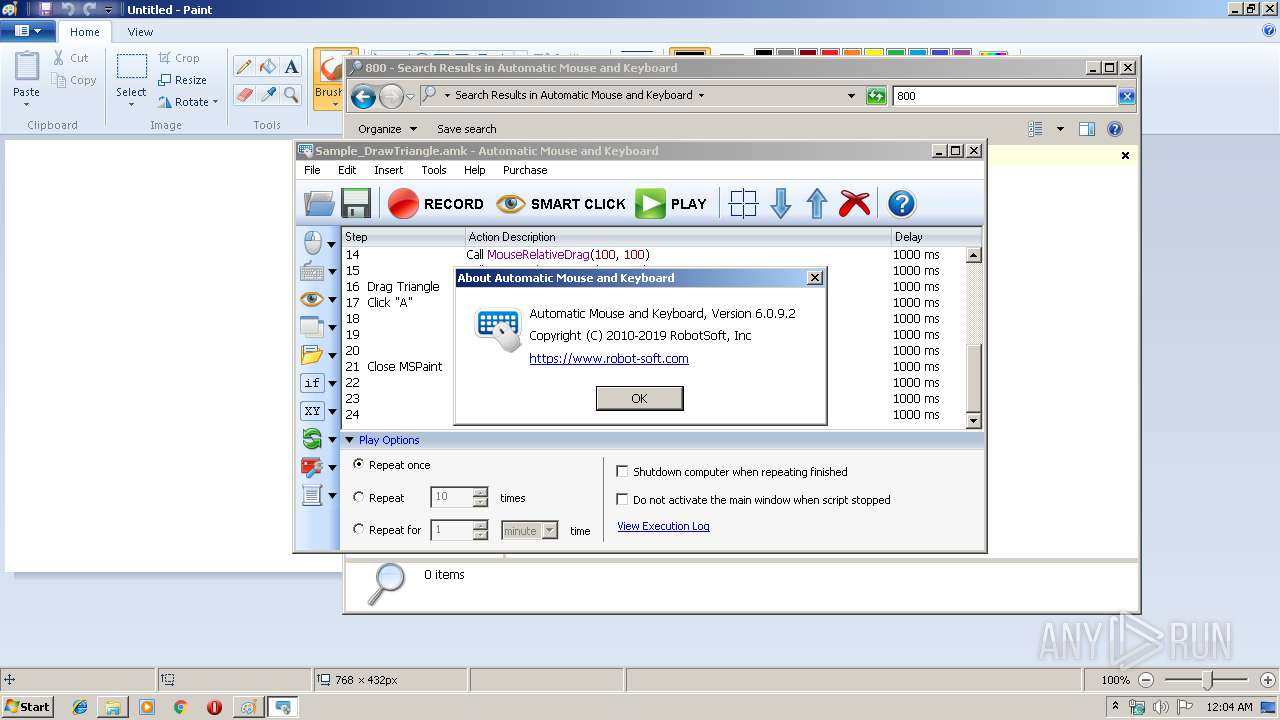This screenshot has height=720, width=1280.
Task: Click the mouse action icon in sidebar
Action: click(x=313, y=243)
